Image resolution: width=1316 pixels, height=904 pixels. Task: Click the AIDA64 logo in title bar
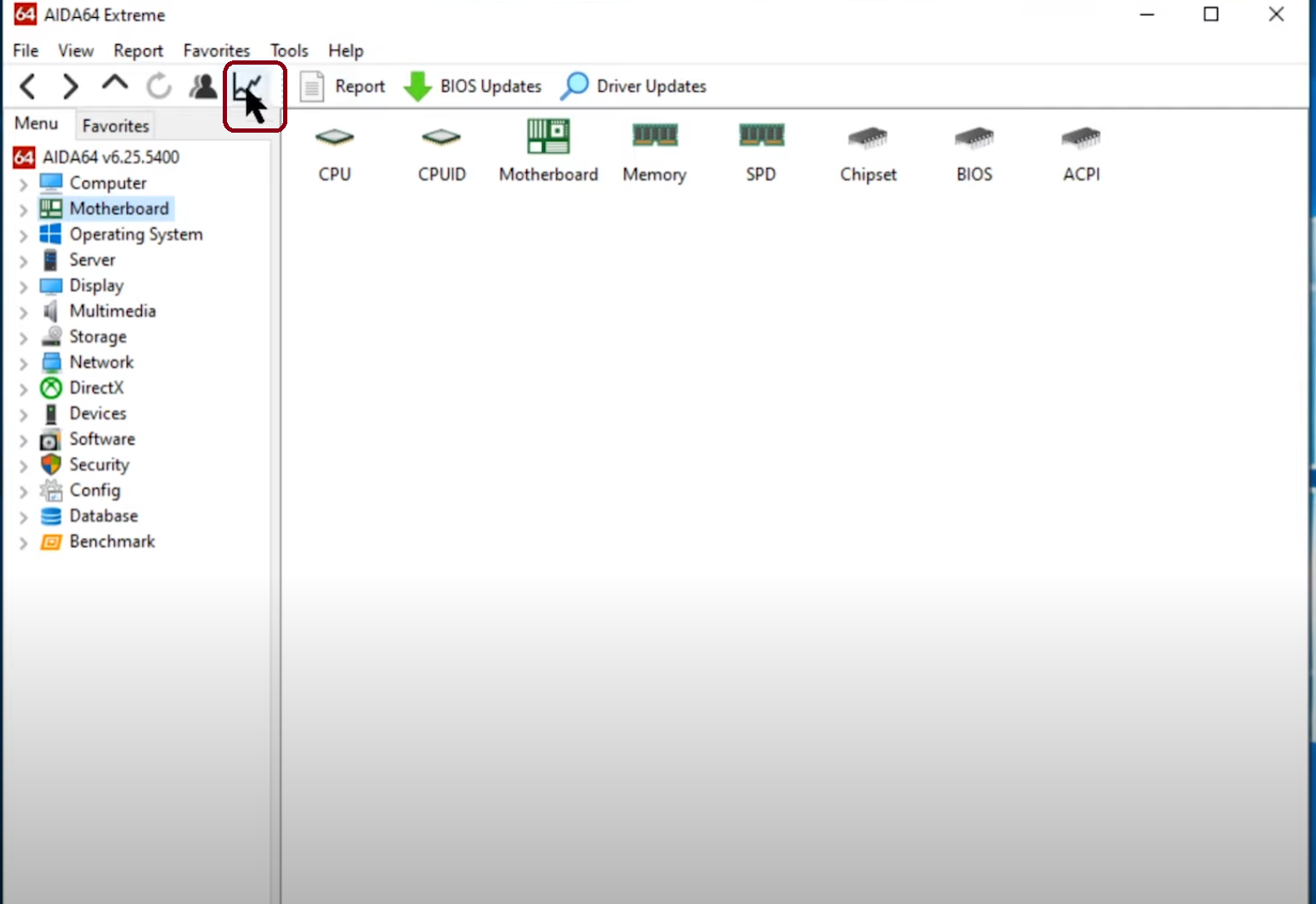click(x=26, y=14)
